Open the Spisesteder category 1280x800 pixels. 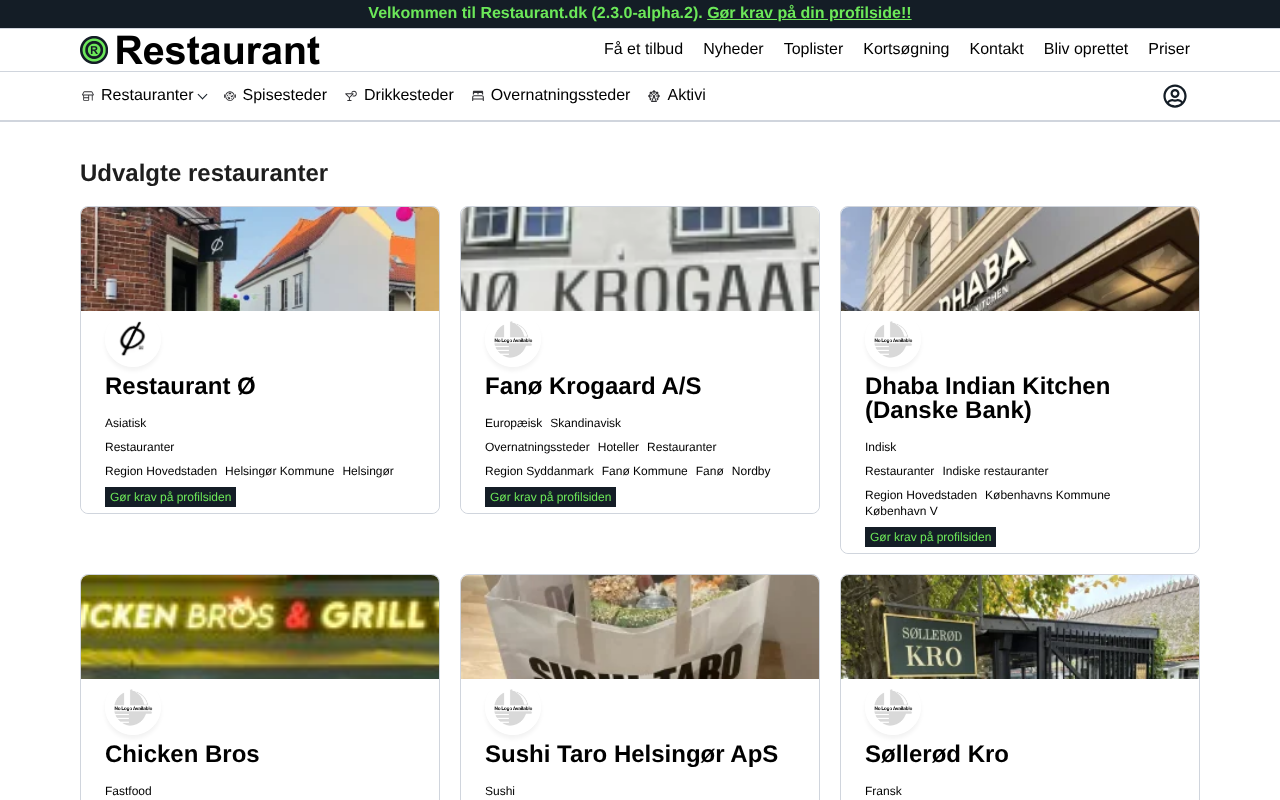point(276,95)
